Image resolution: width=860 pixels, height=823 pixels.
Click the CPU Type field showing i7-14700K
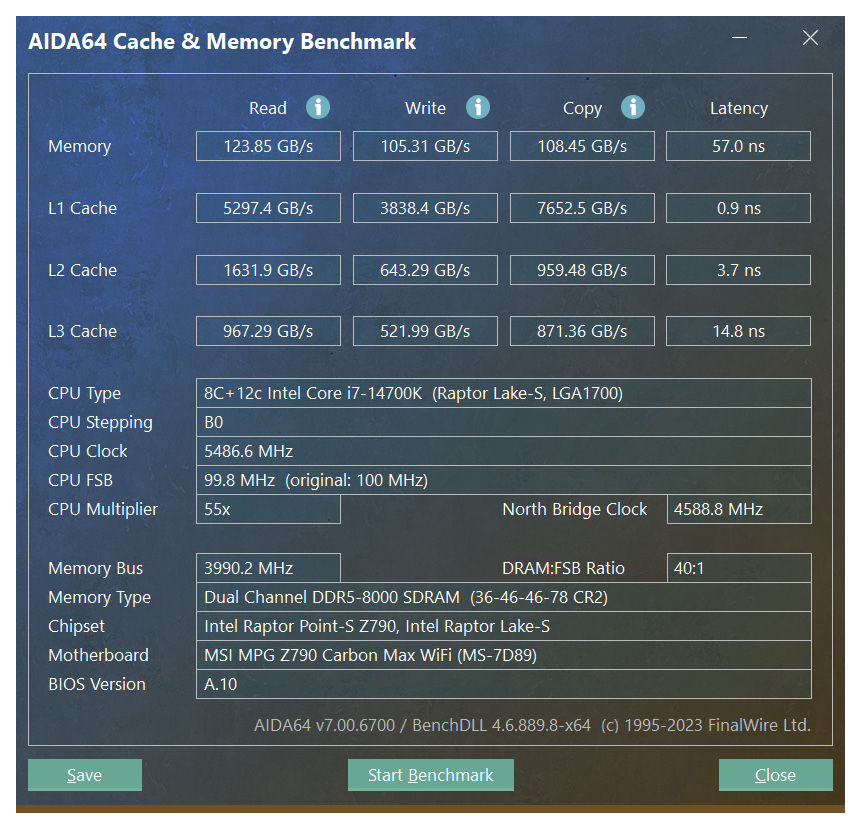(503, 393)
